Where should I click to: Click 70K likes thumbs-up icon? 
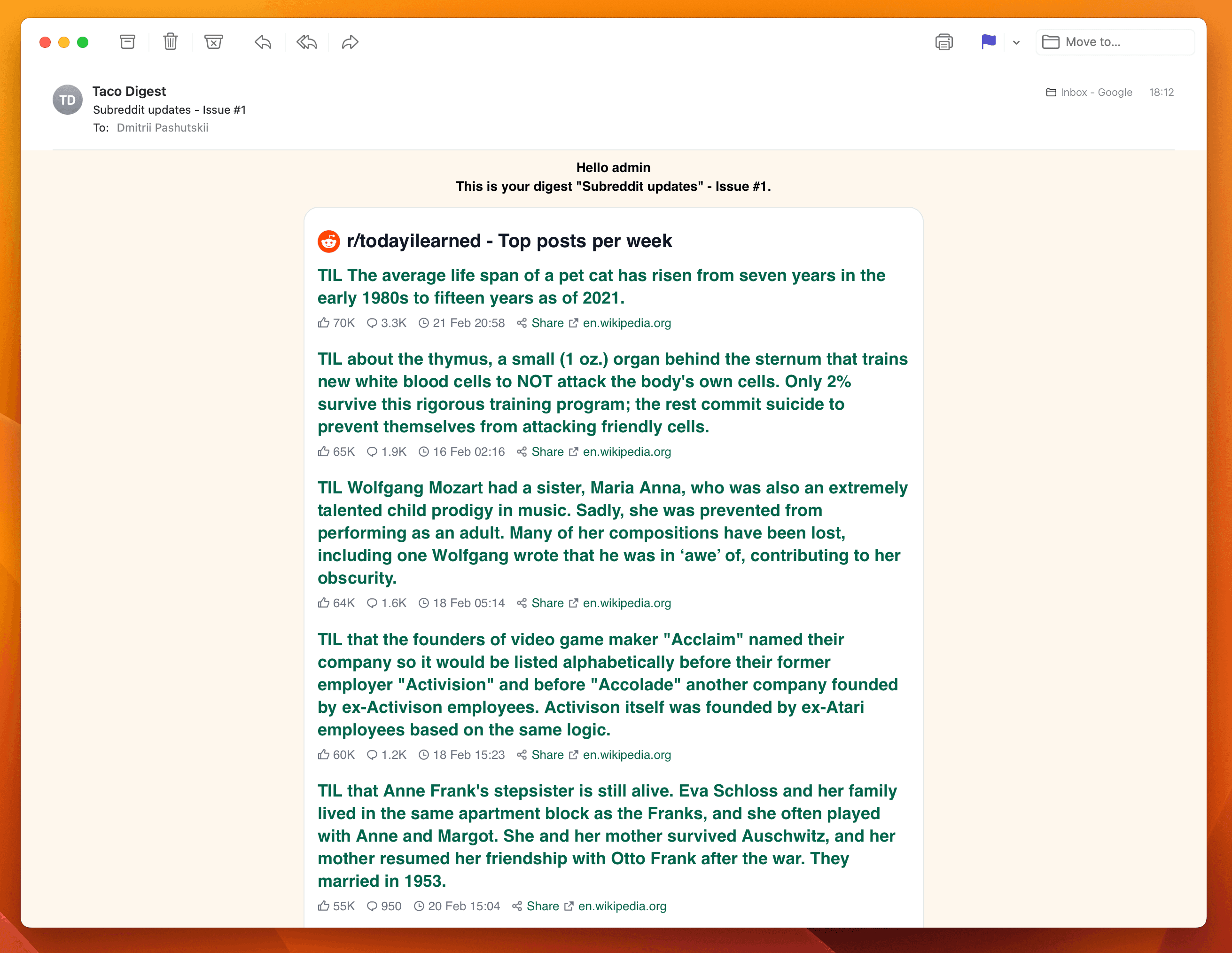(x=324, y=323)
